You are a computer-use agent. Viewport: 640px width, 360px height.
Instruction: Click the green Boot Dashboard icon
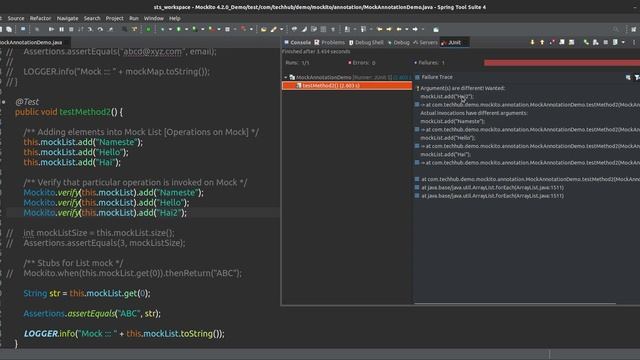(x=148, y=29)
